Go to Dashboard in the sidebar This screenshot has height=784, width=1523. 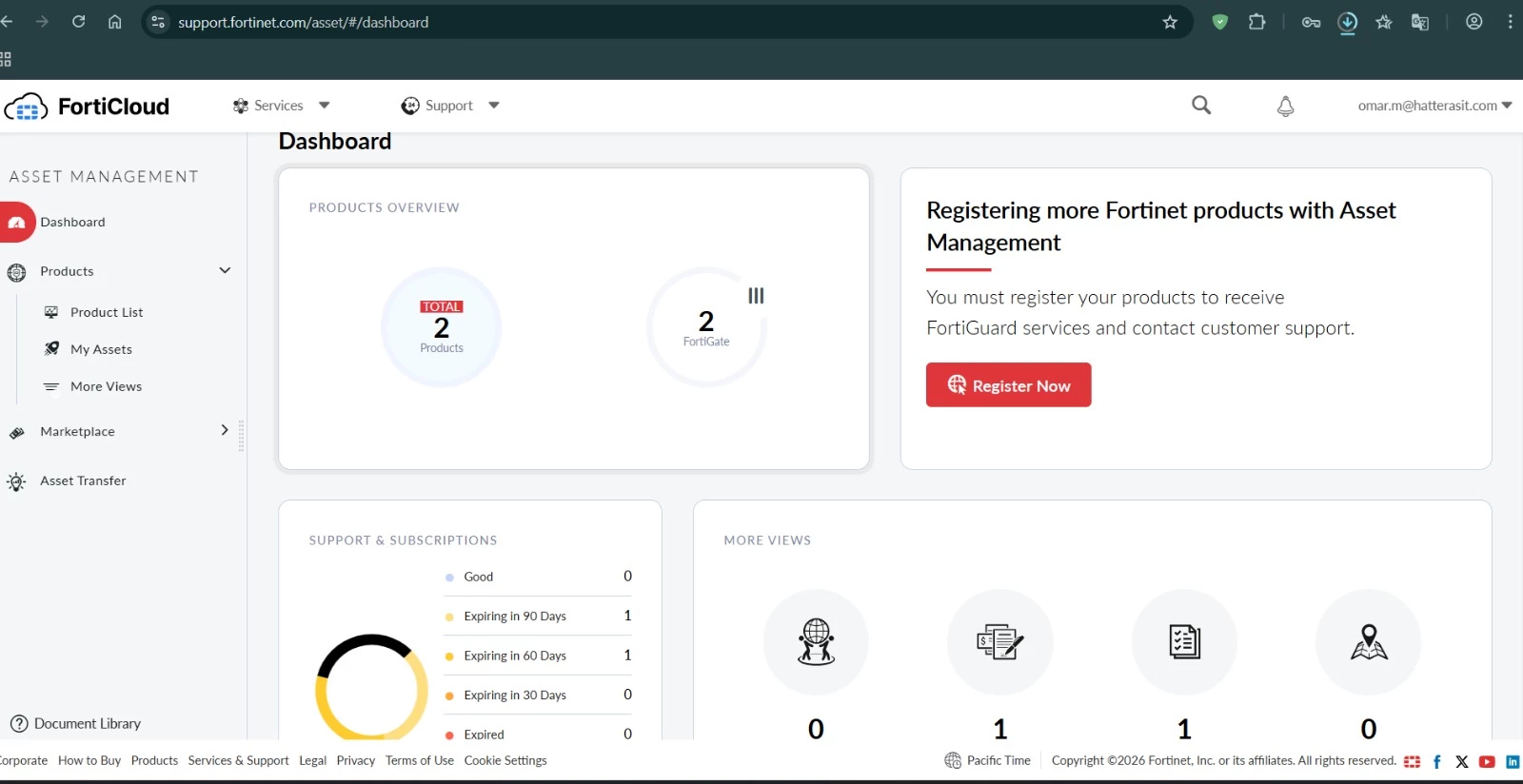click(x=72, y=223)
